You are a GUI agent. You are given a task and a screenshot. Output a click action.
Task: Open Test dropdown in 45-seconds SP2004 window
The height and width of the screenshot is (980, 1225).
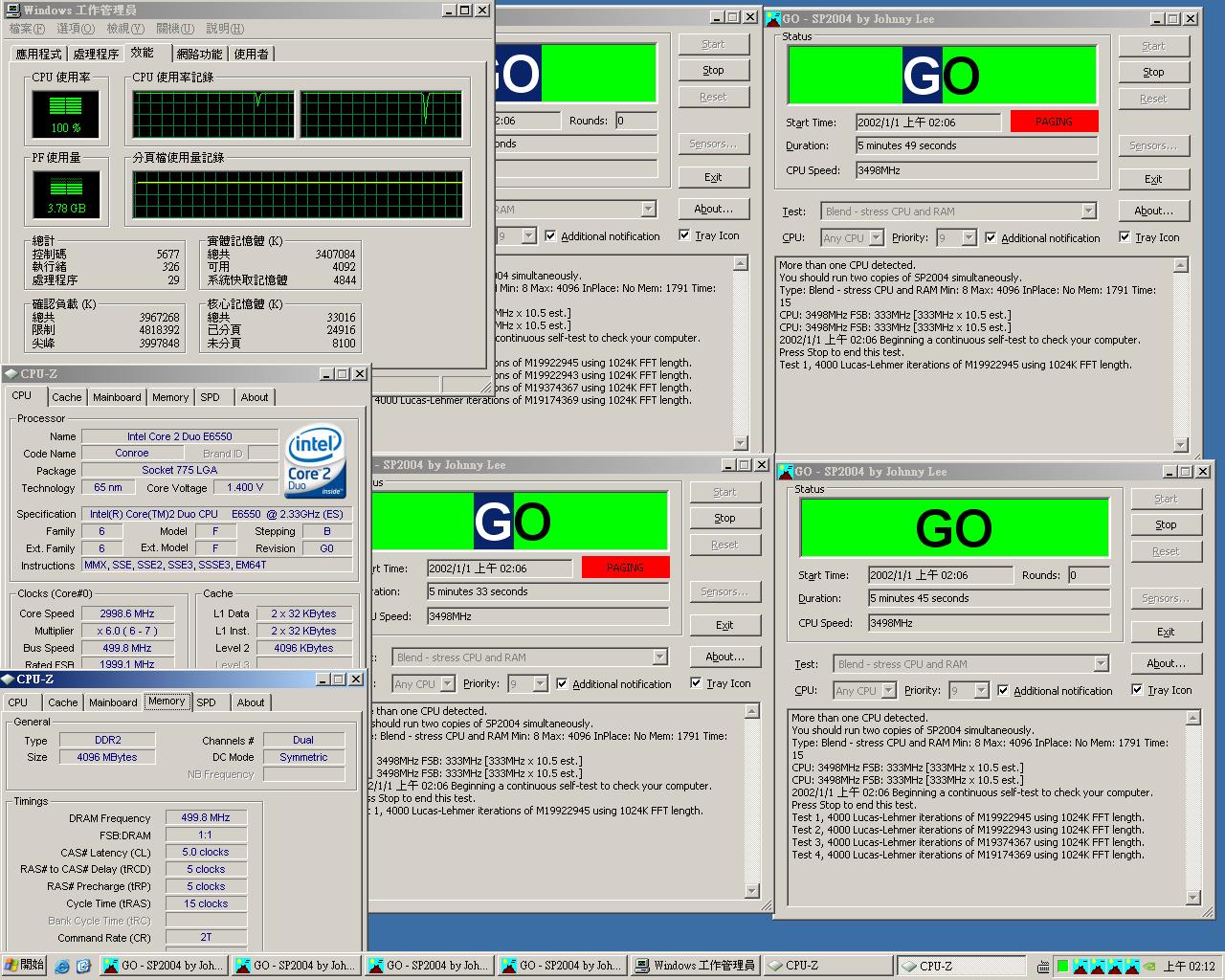tap(1101, 664)
